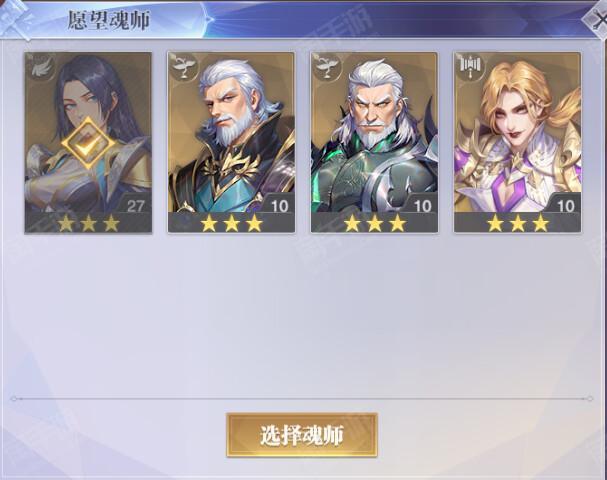Viewport: 607px width, 480px height.
Task: Click the three-star rating under blonde character
Action: coord(518,223)
